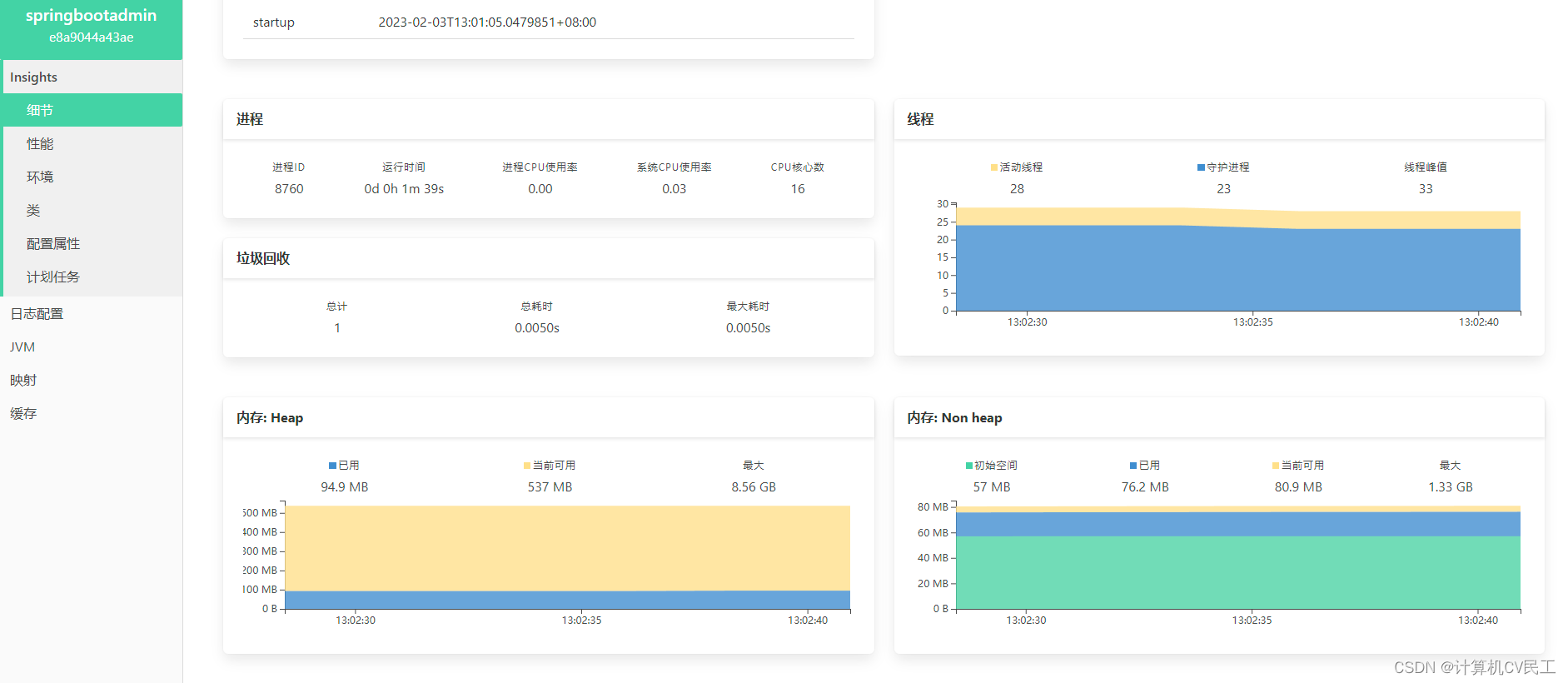Image resolution: width=1568 pixels, height=683 pixels.
Task: Click the yellow 活动线程 legend swatch
Action: tap(994, 167)
